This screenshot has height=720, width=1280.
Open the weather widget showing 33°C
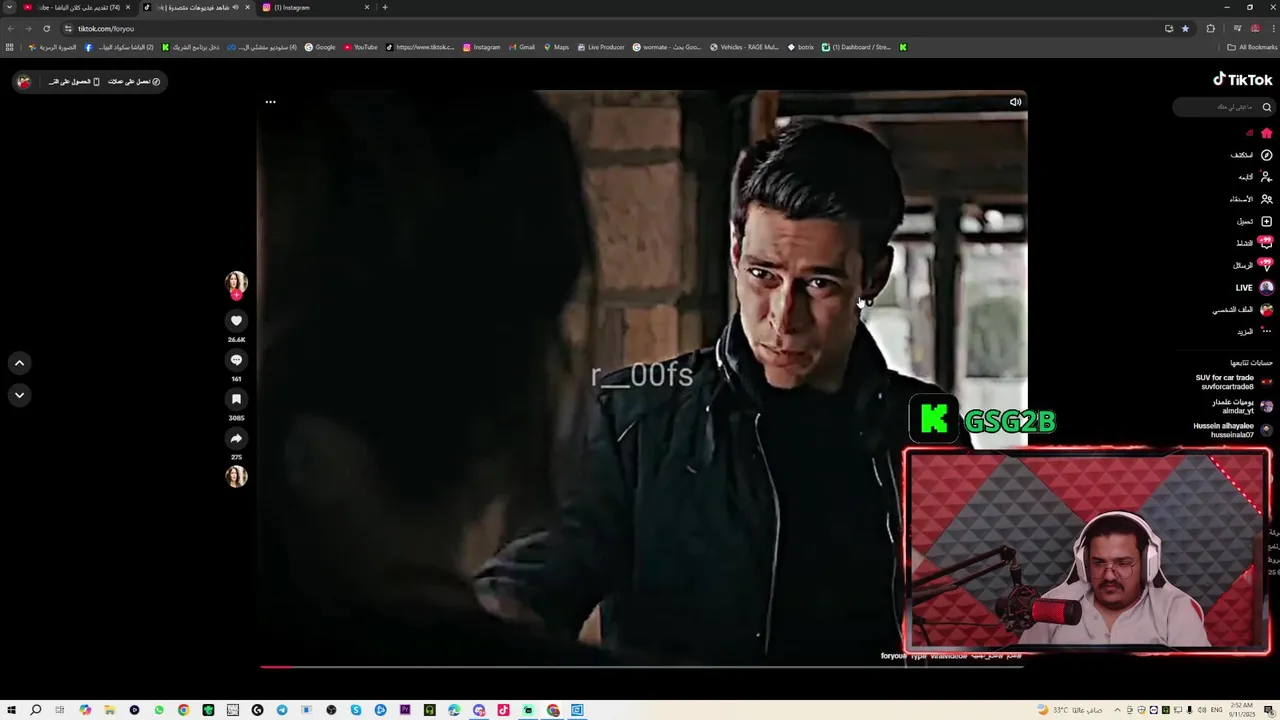tap(1071, 710)
